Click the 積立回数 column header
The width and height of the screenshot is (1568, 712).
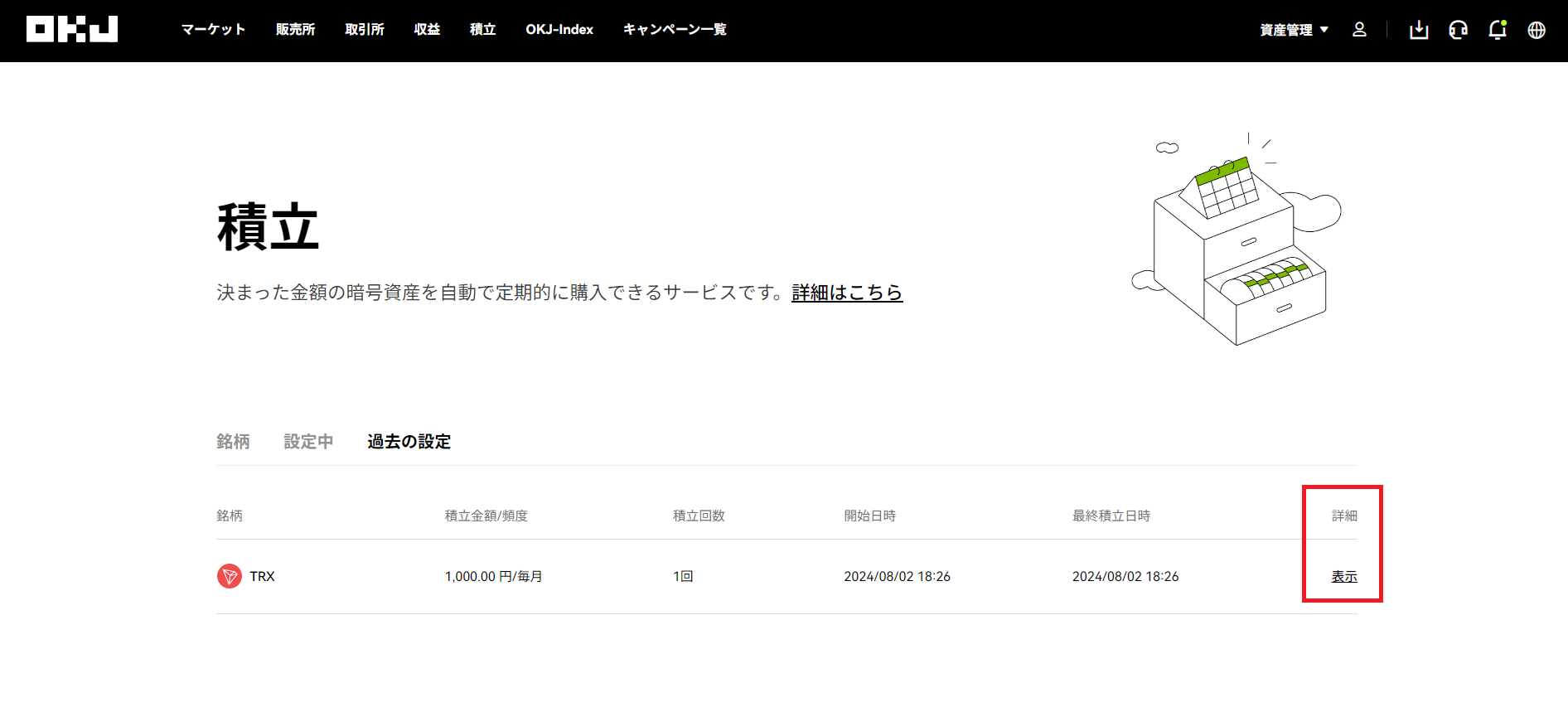tap(699, 516)
